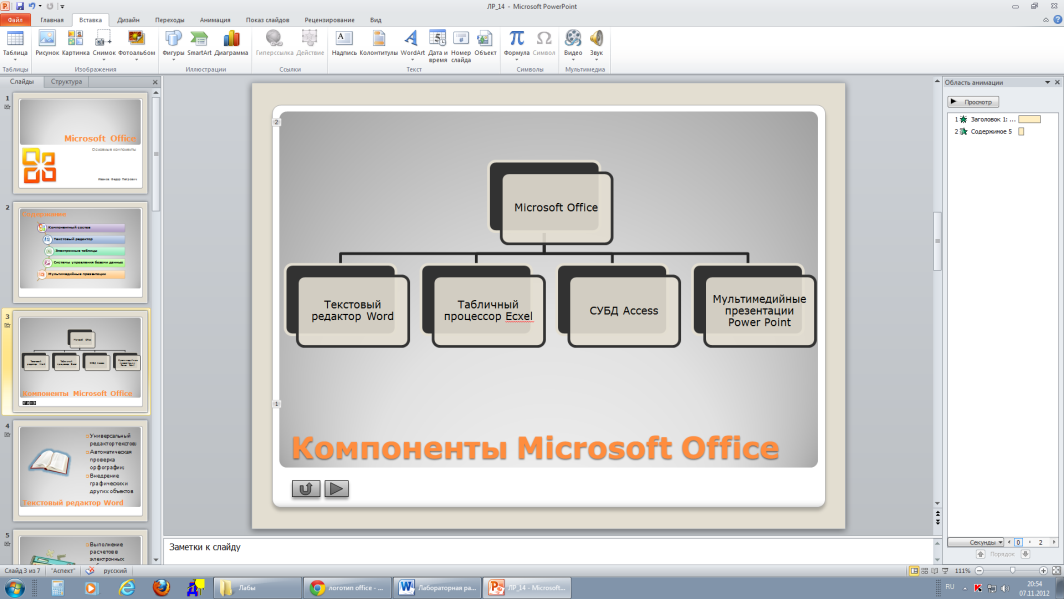Insert Звук audio
Screen dimensions: 1064x599
(596, 44)
